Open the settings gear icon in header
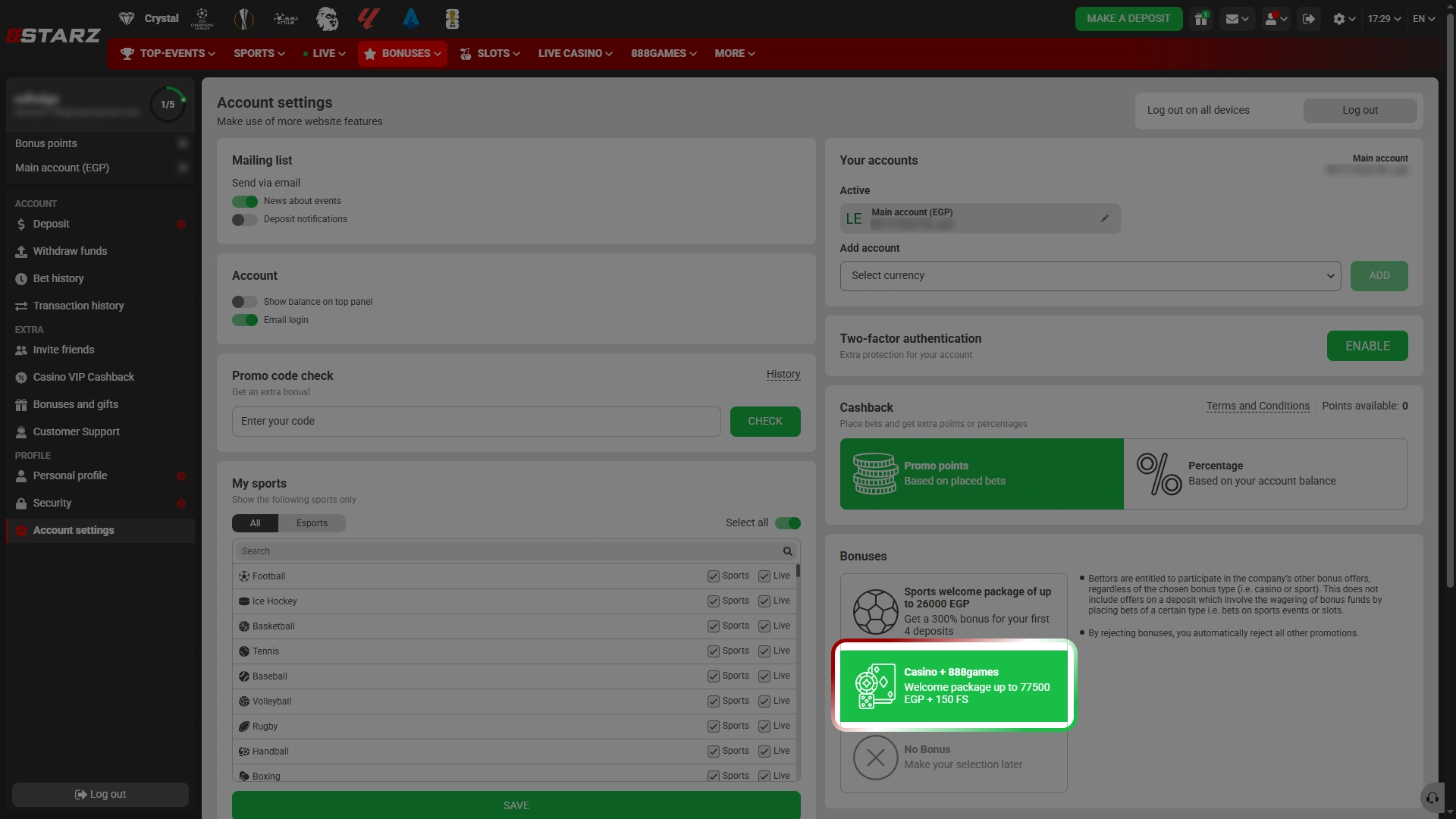The height and width of the screenshot is (819, 1456). (1344, 19)
